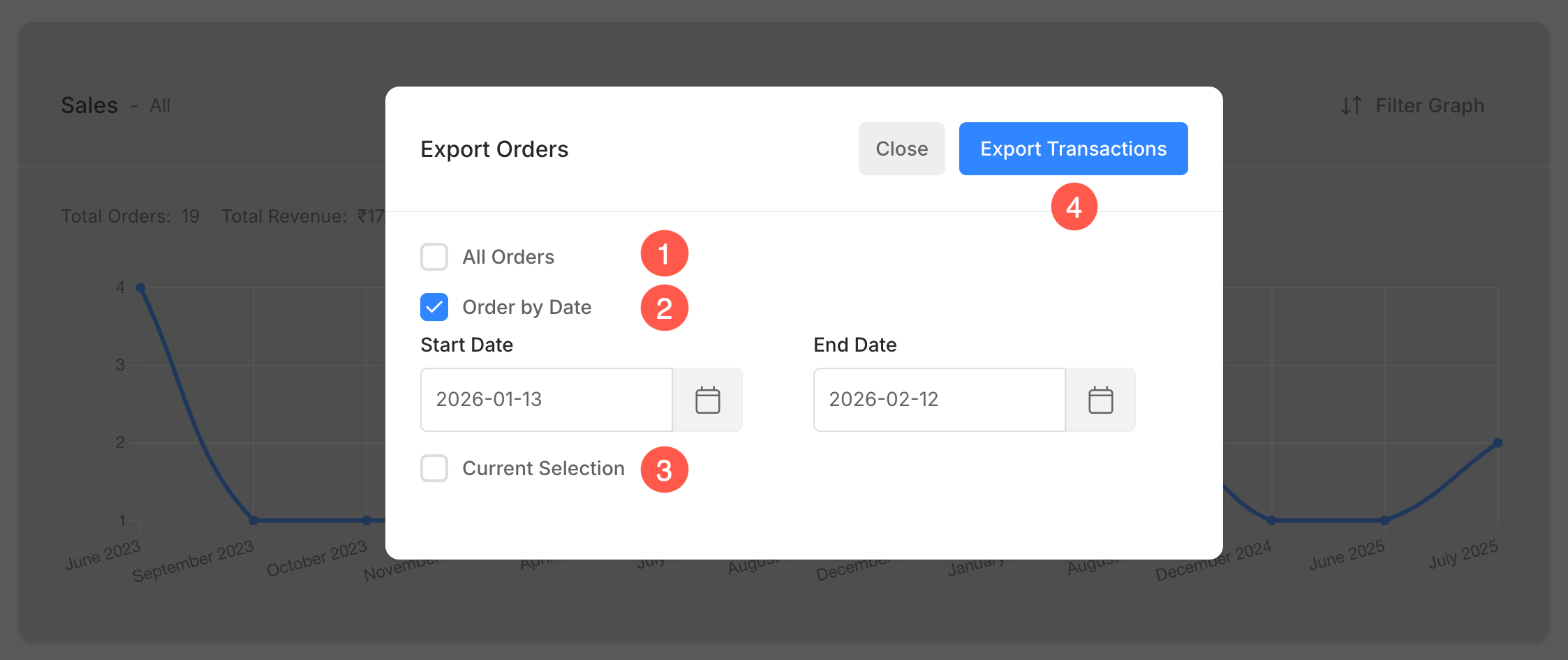This screenshot has width=1568, height=660.
Task: Uncheck the Order by Date checkbox
Action: pos(434,307)
